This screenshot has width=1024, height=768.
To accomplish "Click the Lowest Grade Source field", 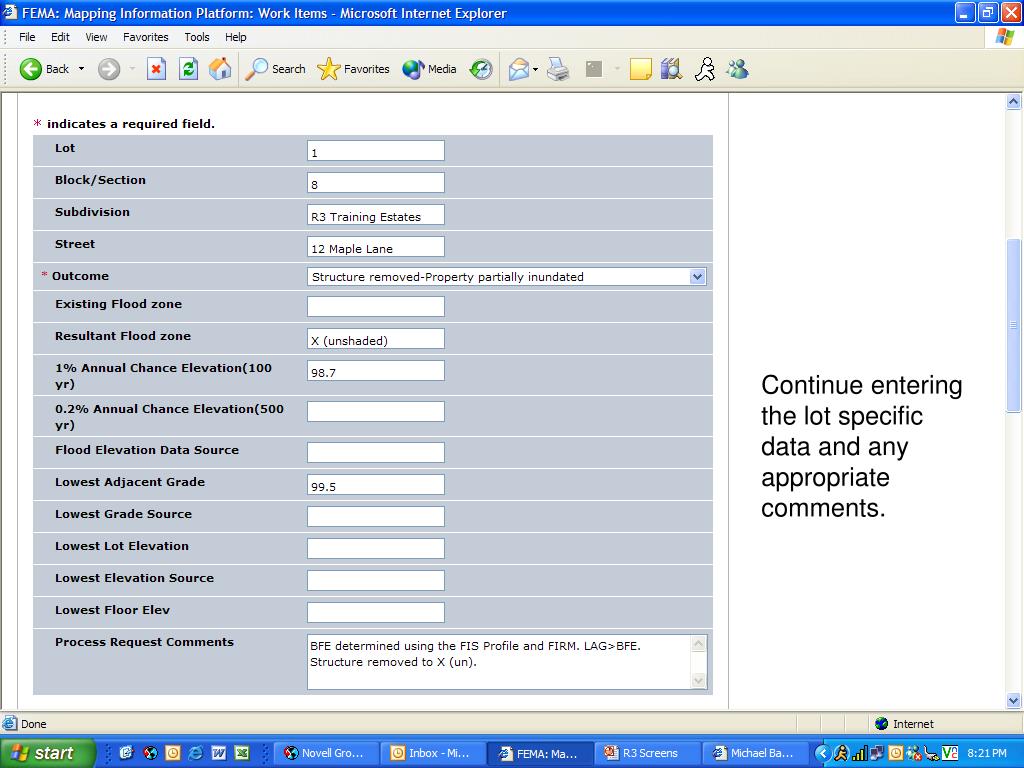I will pos(376,517).
